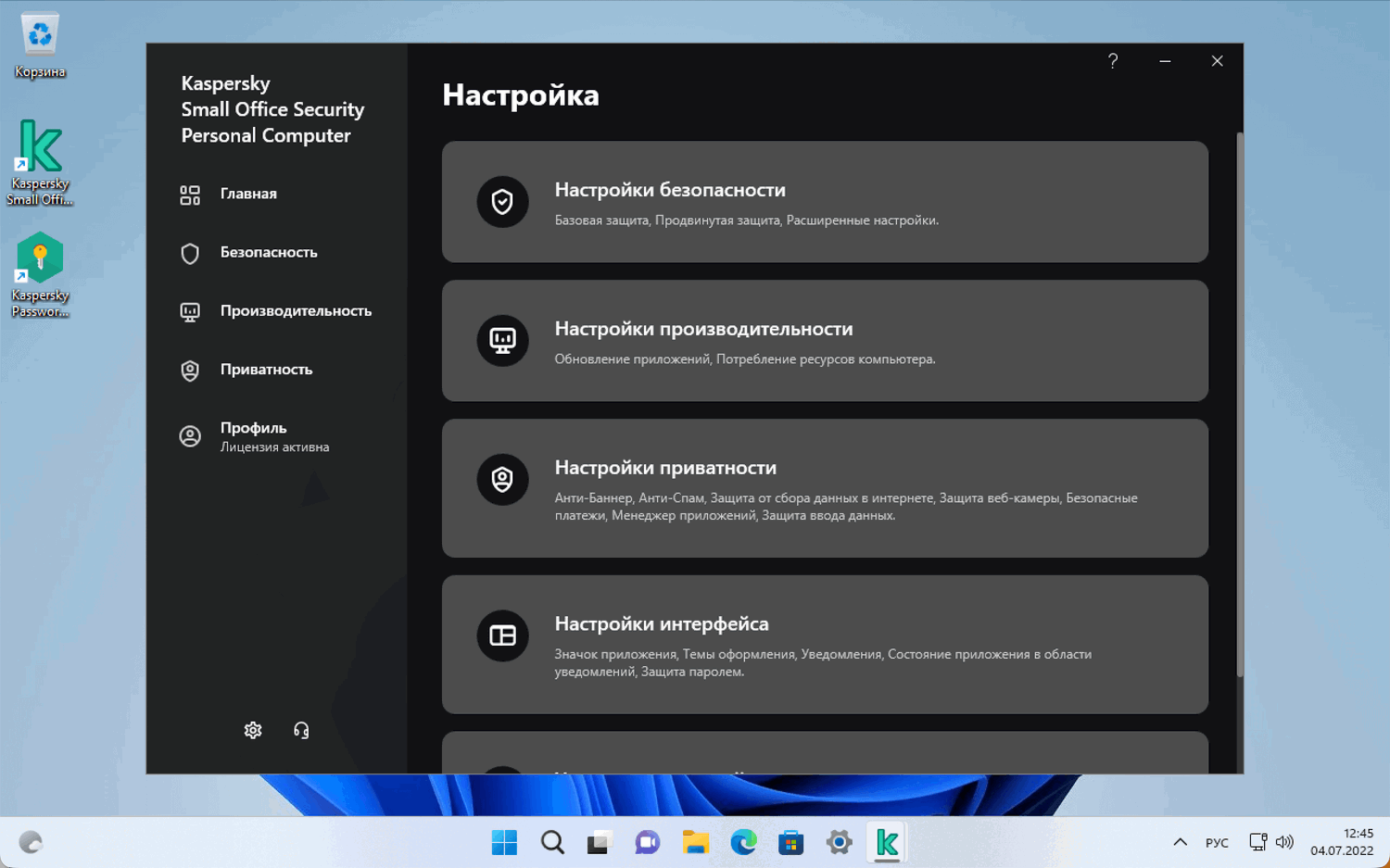The width and height of the screenshot is (1390, 868).
Task: Switch input language via РУС indicator
Action: pyautogui.click(x=1217, y=843)
